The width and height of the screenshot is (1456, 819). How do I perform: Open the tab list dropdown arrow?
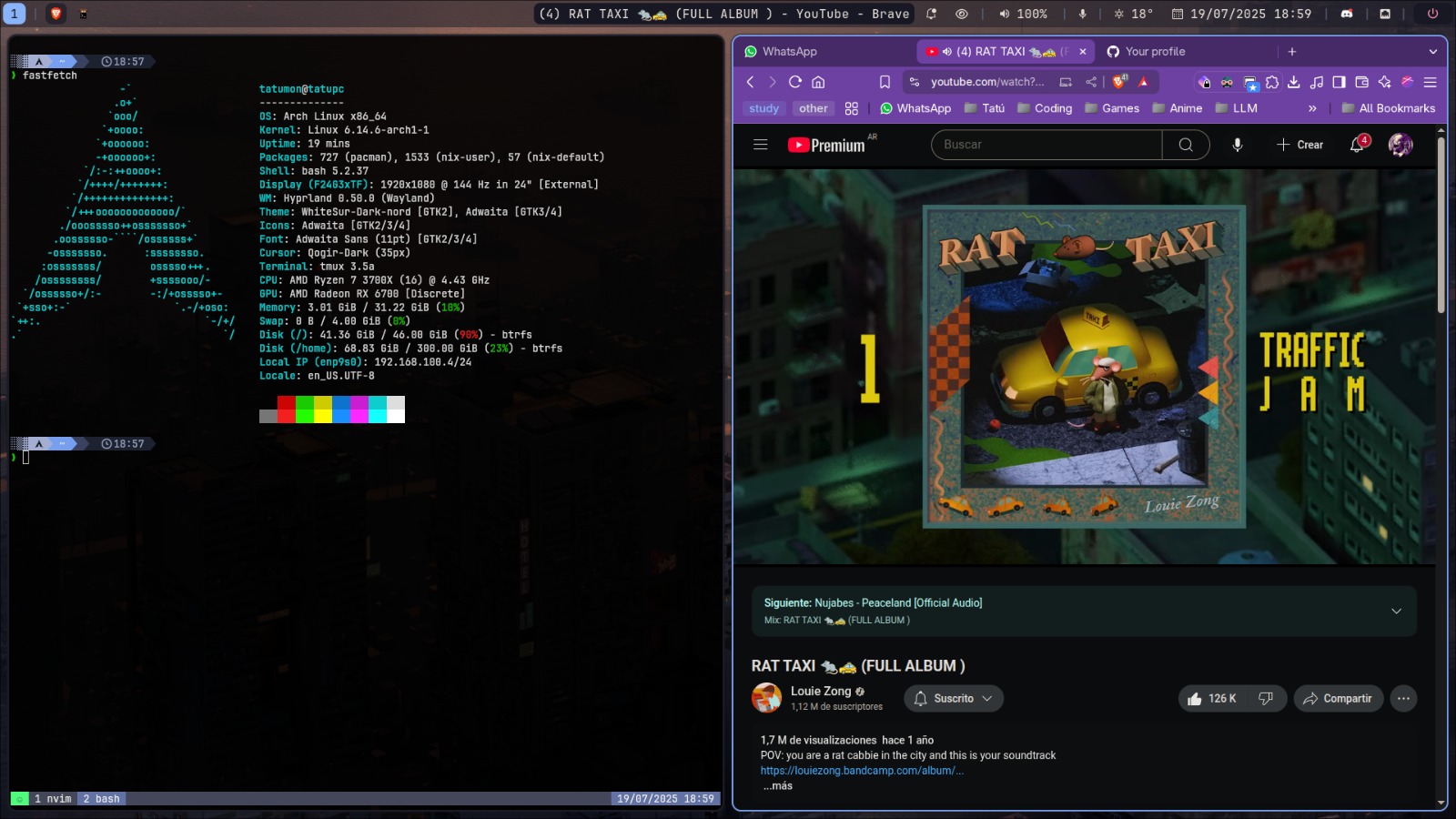point(1433,52)
